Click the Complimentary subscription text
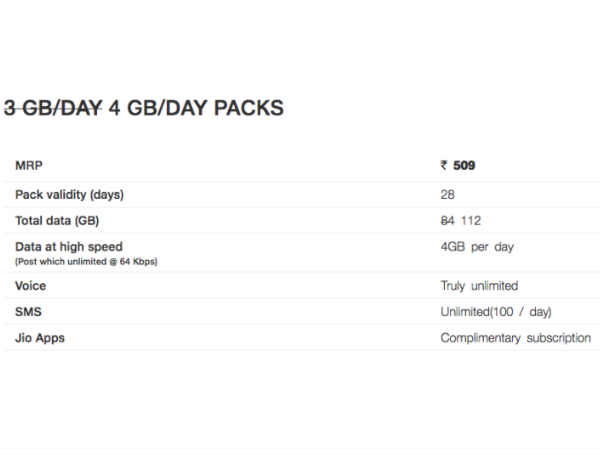The image size is (600, 450). coord(516,338)
